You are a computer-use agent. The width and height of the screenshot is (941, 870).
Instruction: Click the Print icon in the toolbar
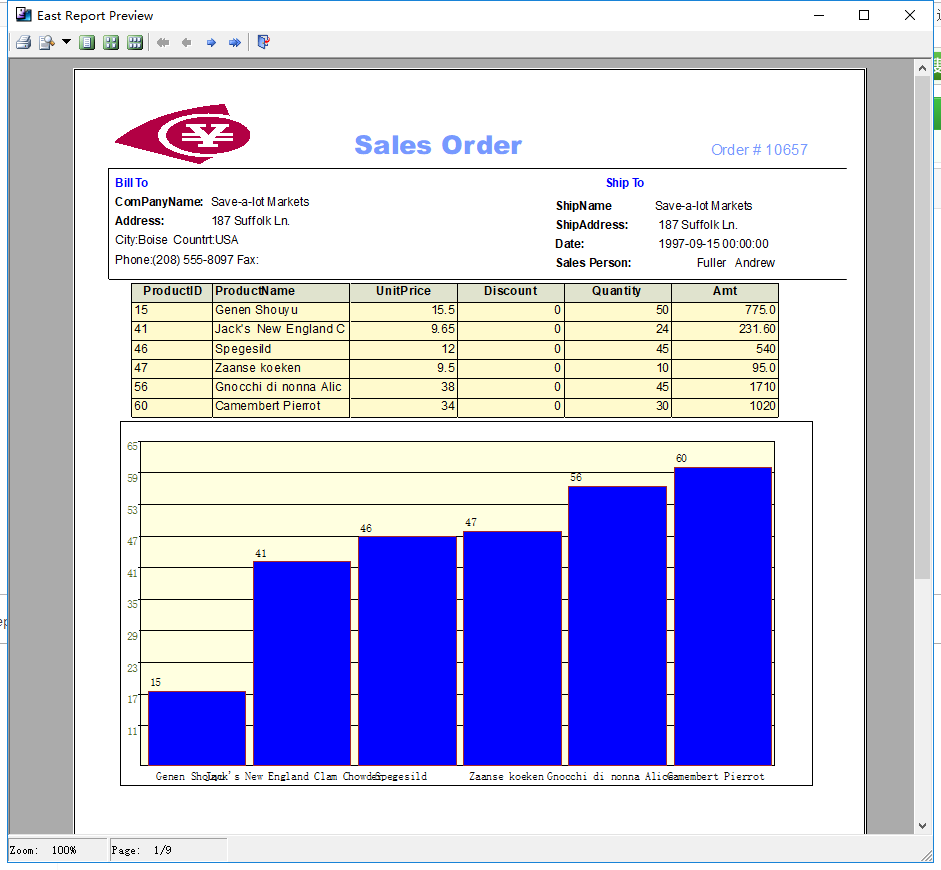[23, 43]
